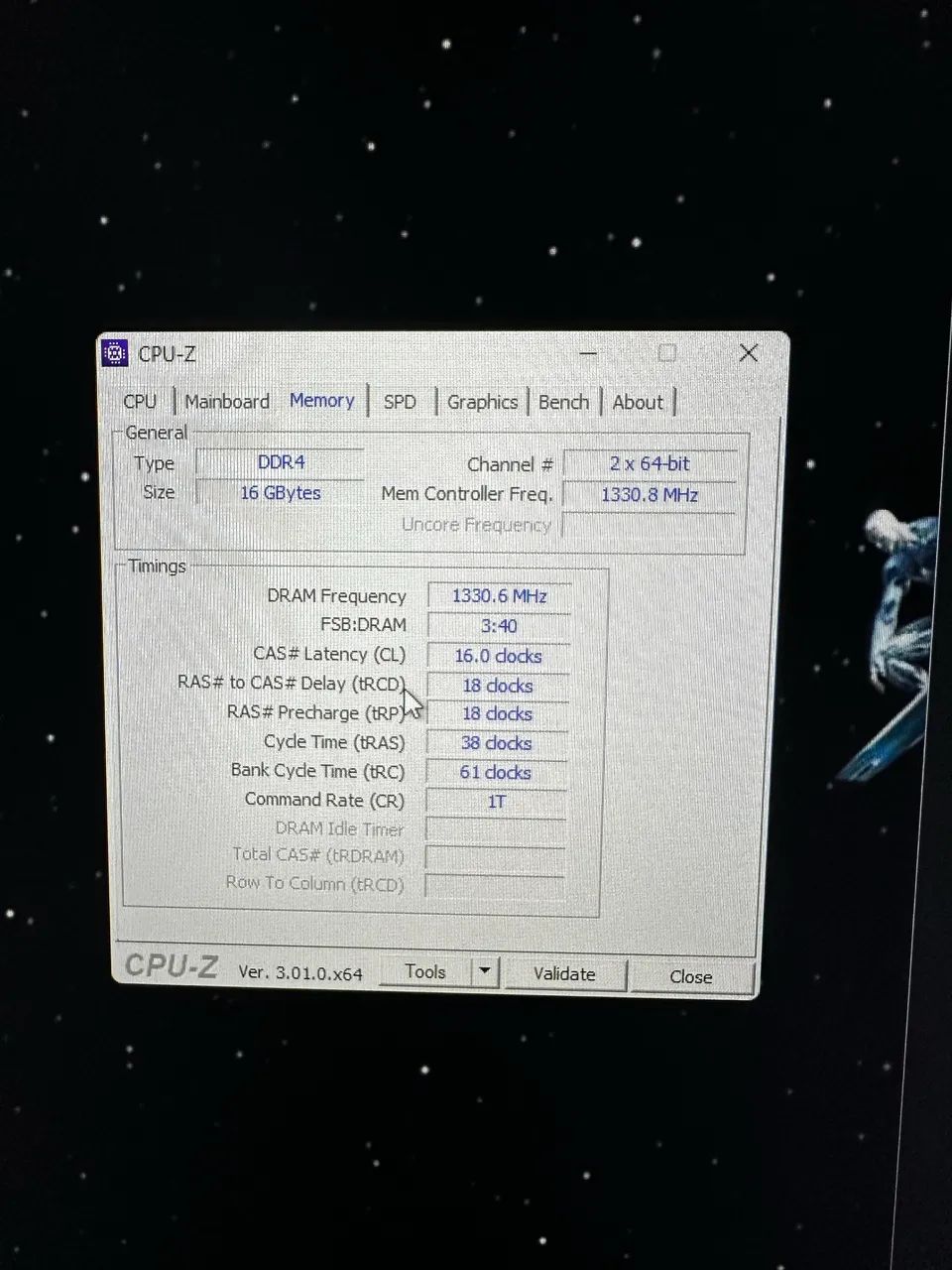952x1270 pixels.
Task: Click the empty Total CAS# (tRDRAM) field
Action: coord(496,857)
